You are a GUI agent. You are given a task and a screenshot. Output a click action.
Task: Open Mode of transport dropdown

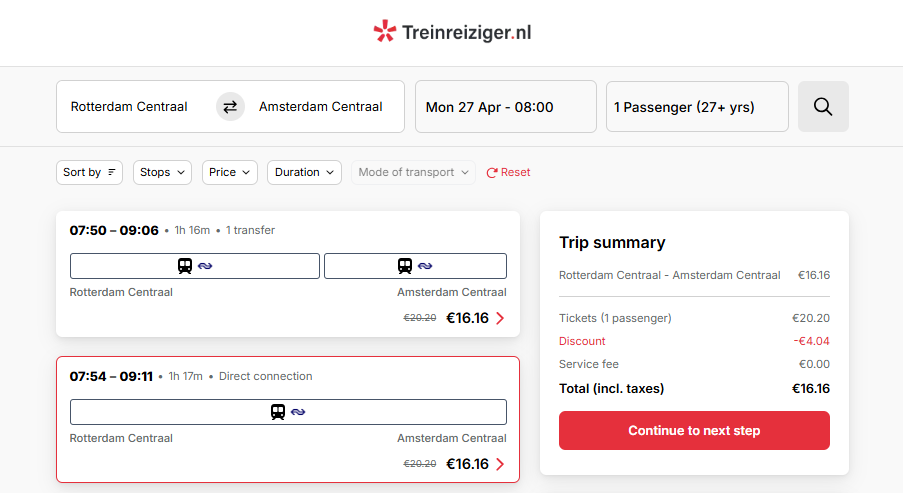coord(413,172)
